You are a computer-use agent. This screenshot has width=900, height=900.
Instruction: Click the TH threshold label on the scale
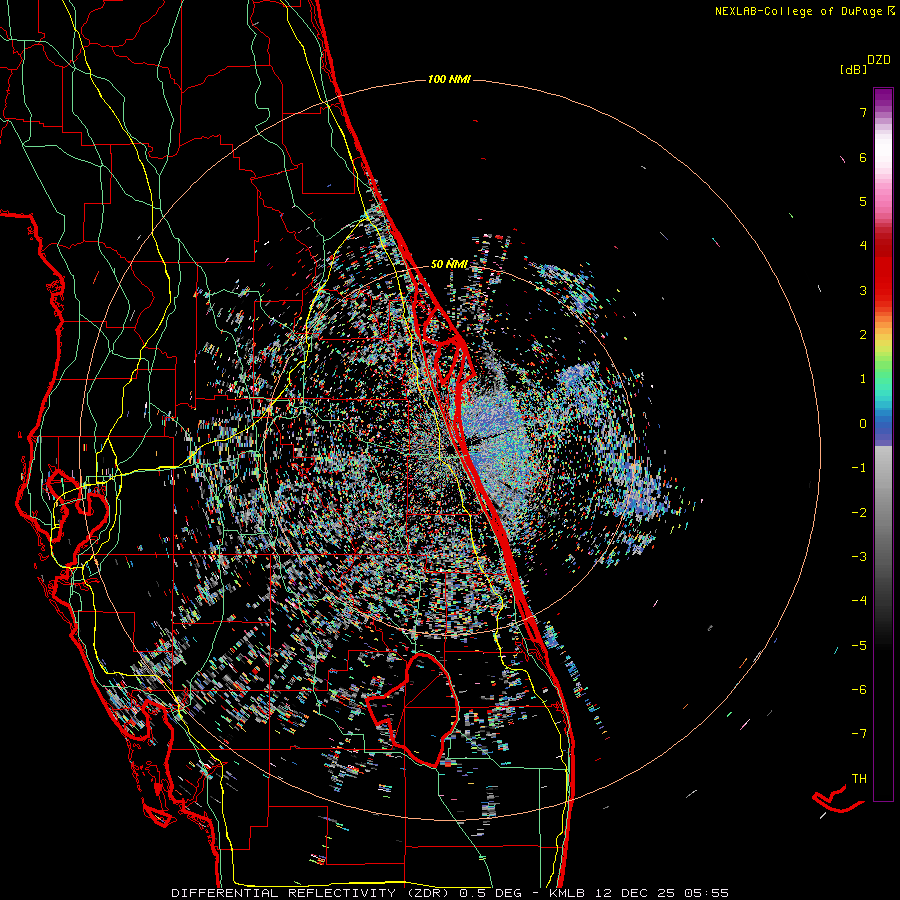coord(859,778)
